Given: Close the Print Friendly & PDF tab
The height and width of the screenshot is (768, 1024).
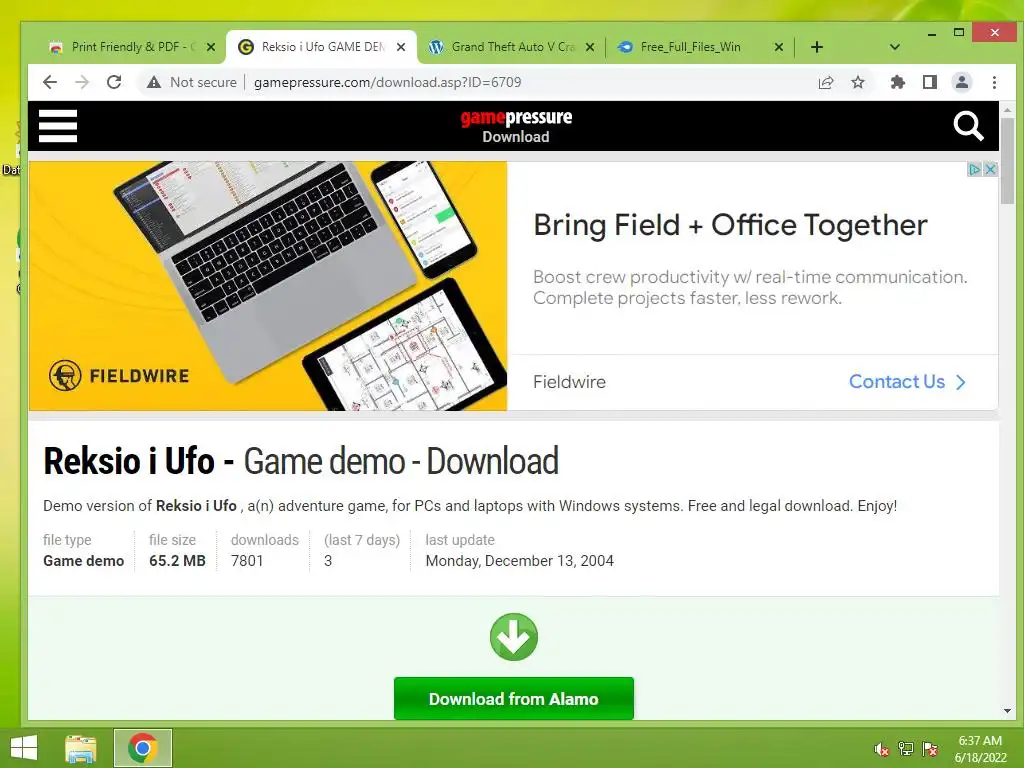Looking at the screenshot, I should (x=211, y=47).
